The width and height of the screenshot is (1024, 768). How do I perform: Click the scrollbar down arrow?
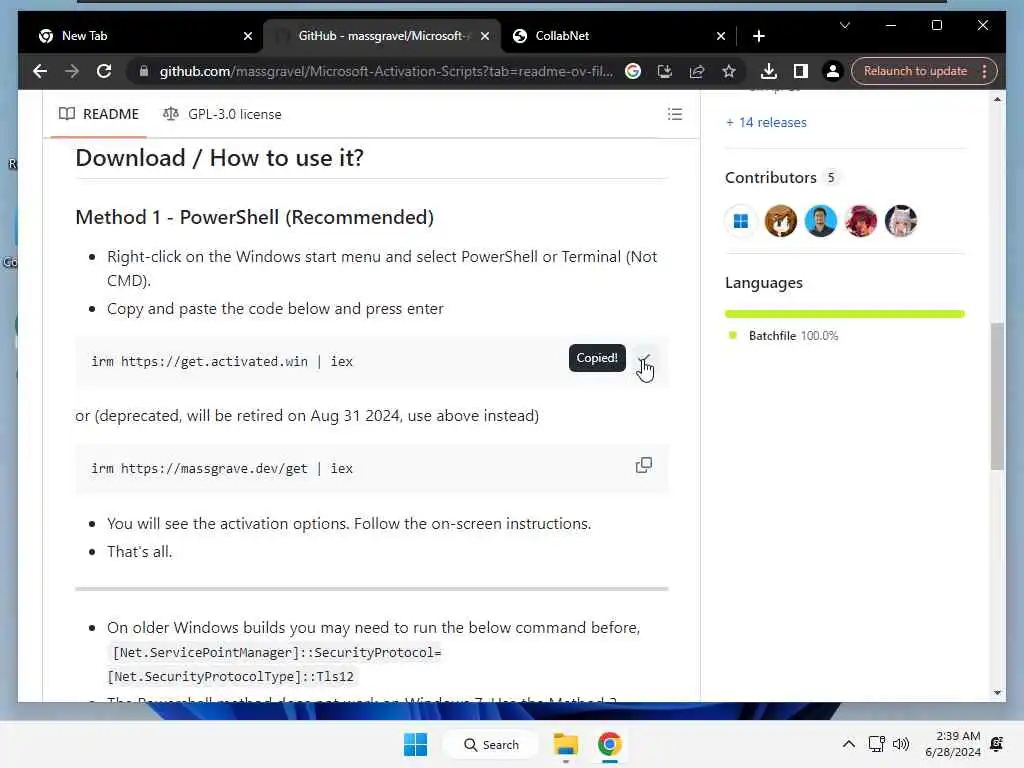[997, 693]
